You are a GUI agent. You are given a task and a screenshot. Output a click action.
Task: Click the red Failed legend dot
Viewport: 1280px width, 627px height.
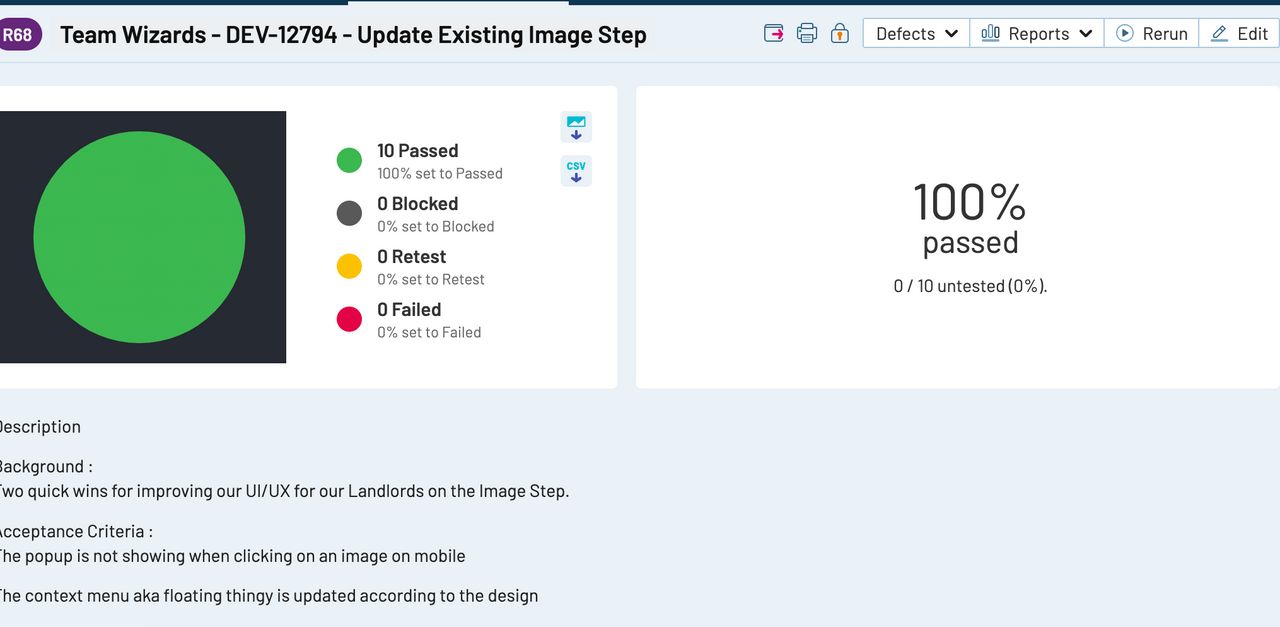[x=349, y=319]
